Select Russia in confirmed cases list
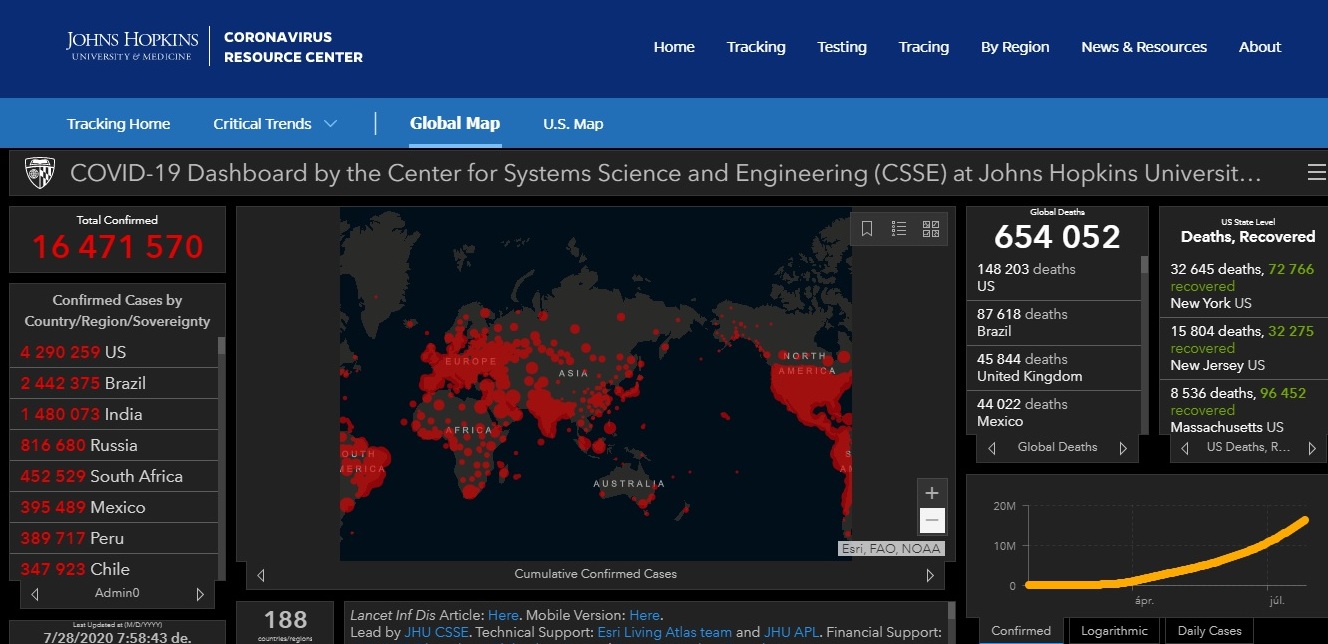This screenshot has width=1328, height=644. 114,445
